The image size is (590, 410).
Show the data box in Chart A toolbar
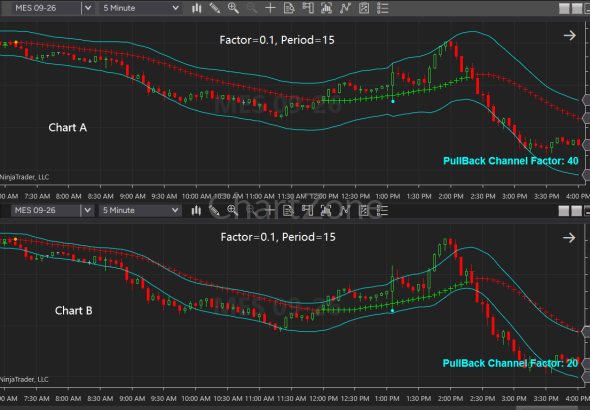(289, 8)
